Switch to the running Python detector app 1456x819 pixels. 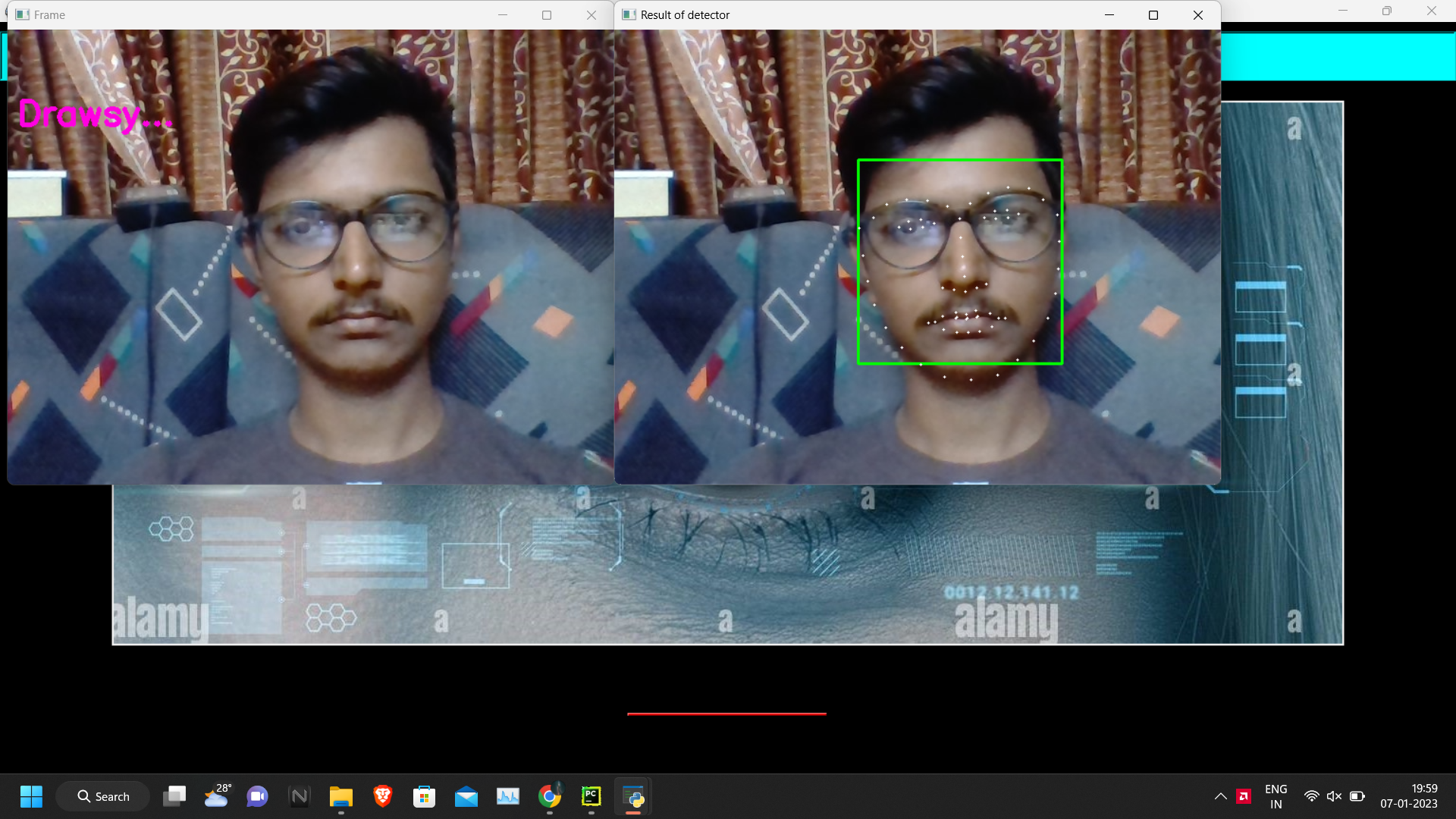coord(633,797)
